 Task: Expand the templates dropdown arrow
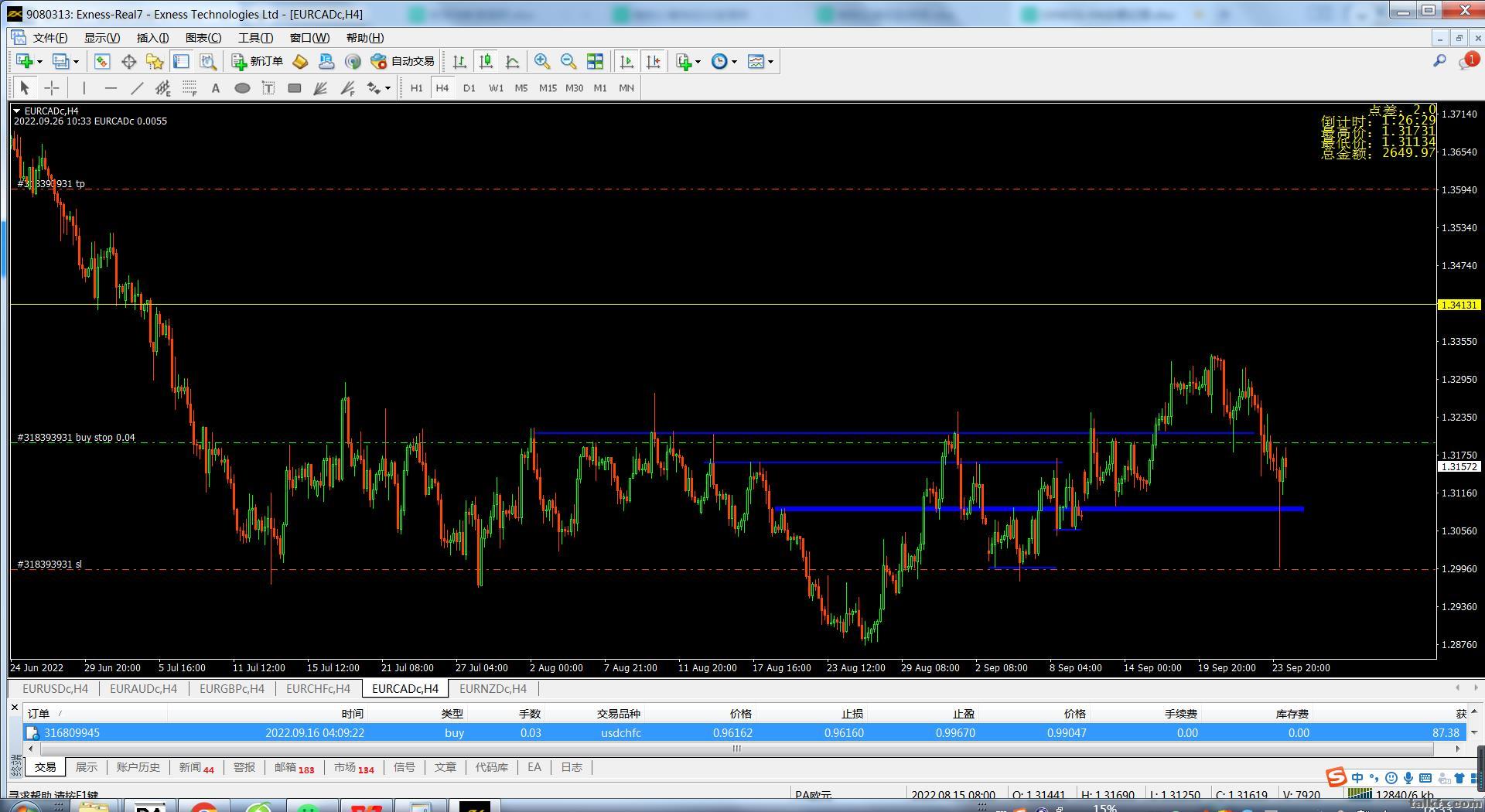pos(771,62)
